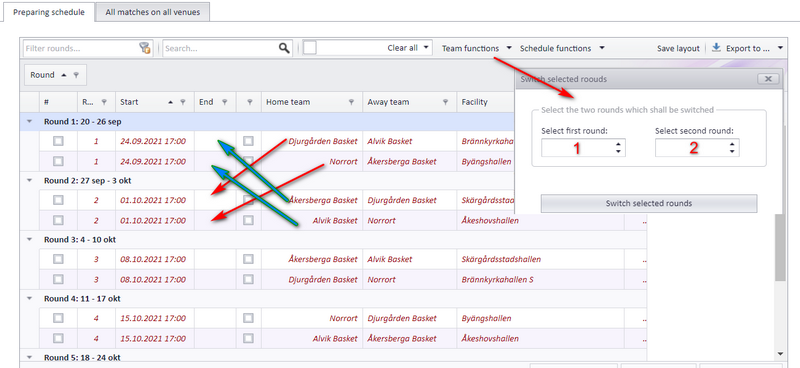Click the Select second round spinner arrows
800x368 pixels.
pyautogui.click(x=732, y=148)
